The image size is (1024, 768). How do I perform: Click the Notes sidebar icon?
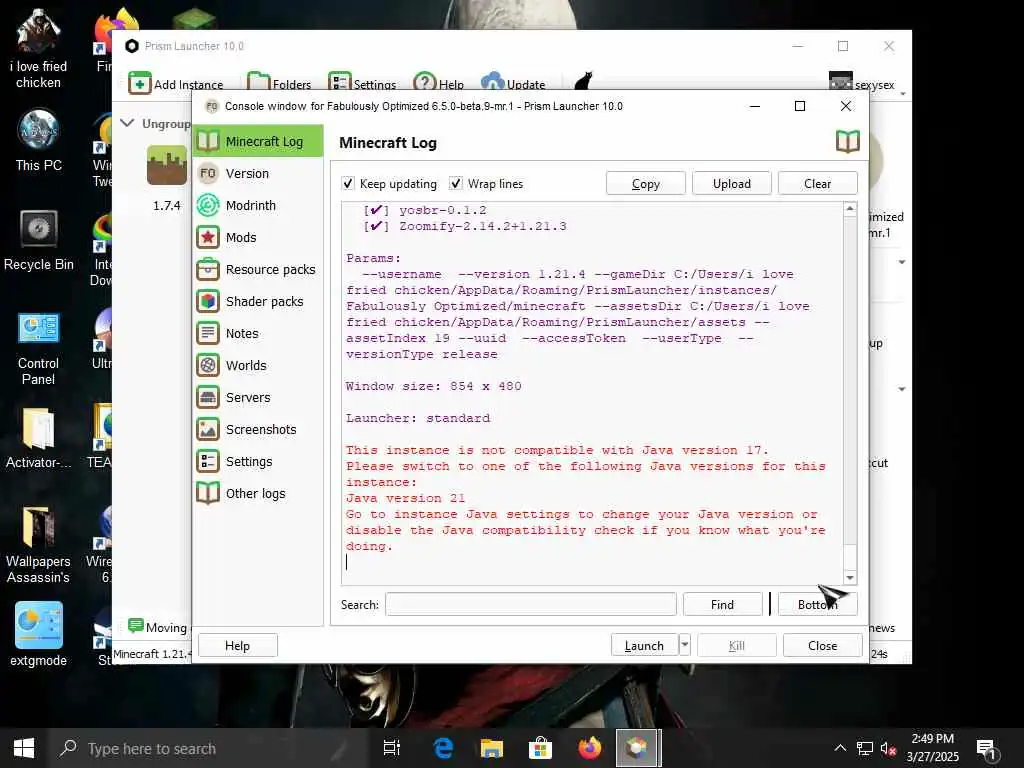(208, 333)
